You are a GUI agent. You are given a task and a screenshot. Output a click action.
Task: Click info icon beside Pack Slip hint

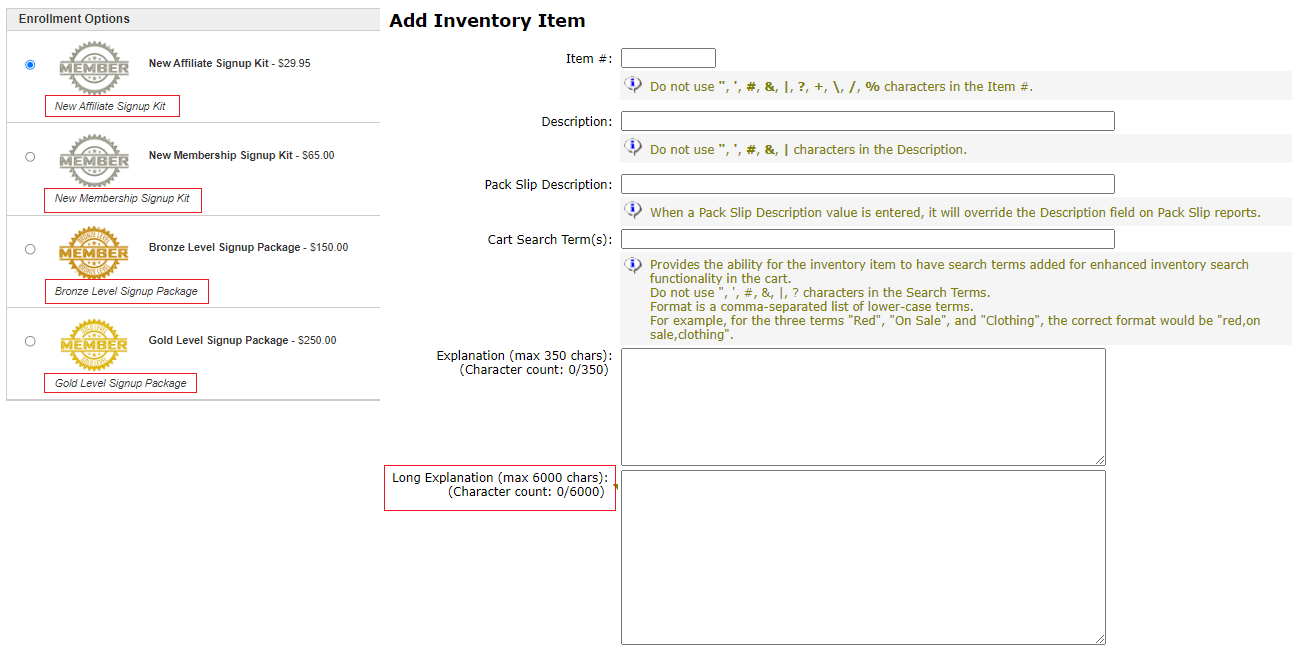tap(633, 210)
